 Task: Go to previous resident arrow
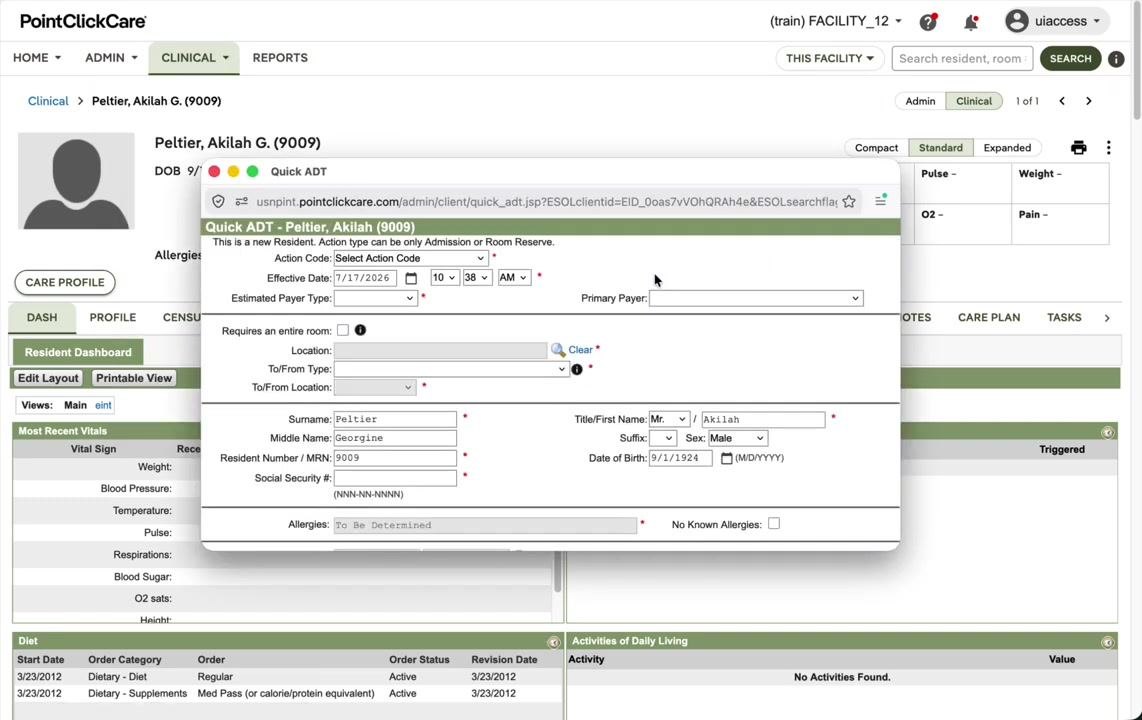coord(1062,101)
